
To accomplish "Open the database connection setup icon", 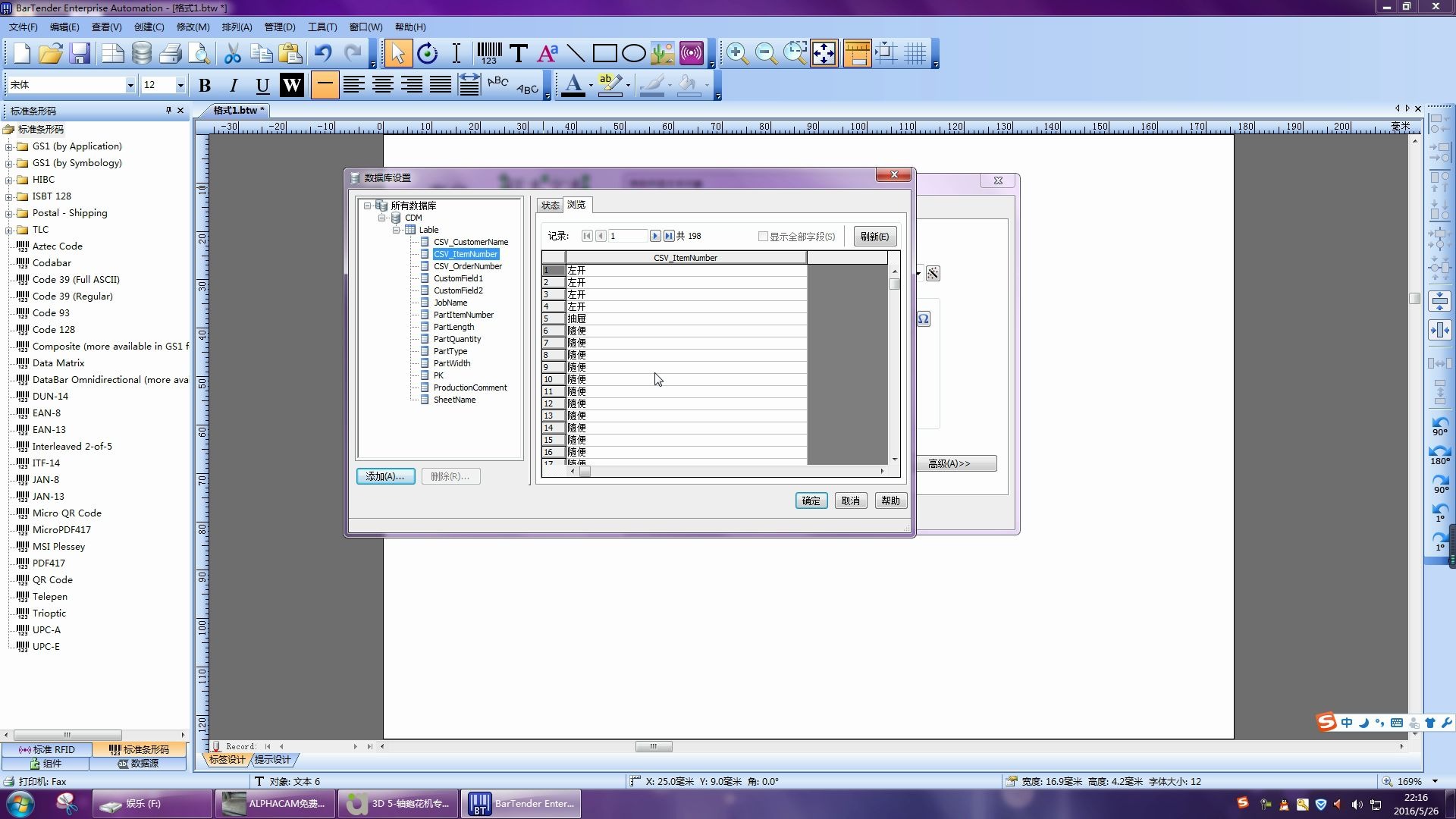I will click(142, 53).
